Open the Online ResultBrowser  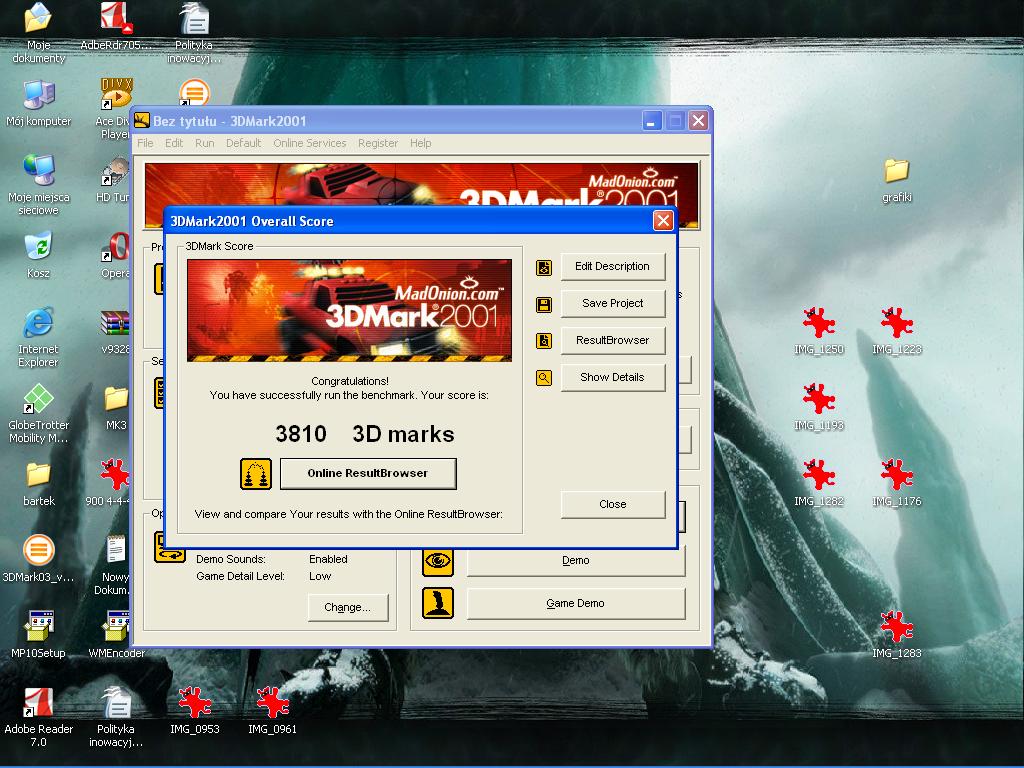click(368, 473)
